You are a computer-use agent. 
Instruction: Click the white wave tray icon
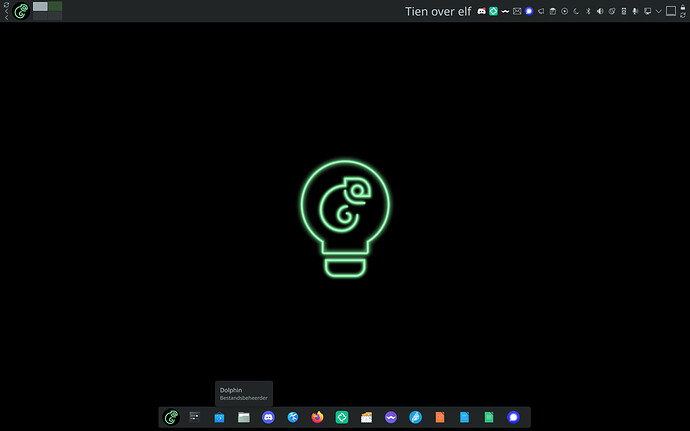coord(505,11)
